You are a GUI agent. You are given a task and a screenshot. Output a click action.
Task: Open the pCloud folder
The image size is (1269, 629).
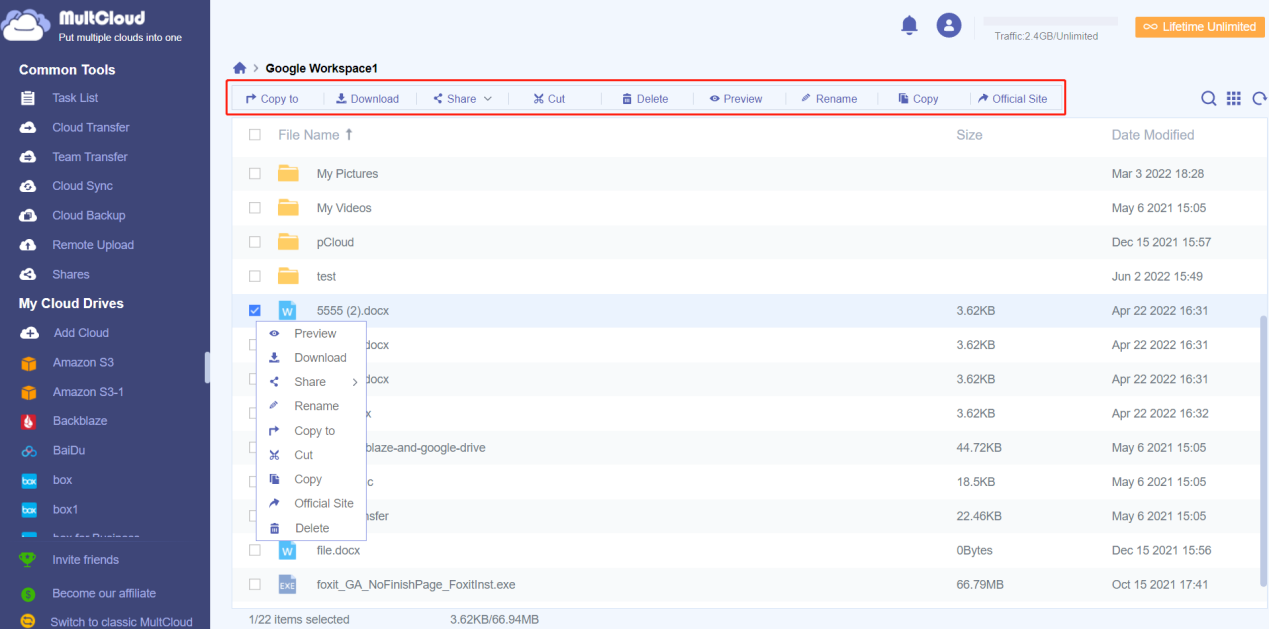[x=335, y=242]
